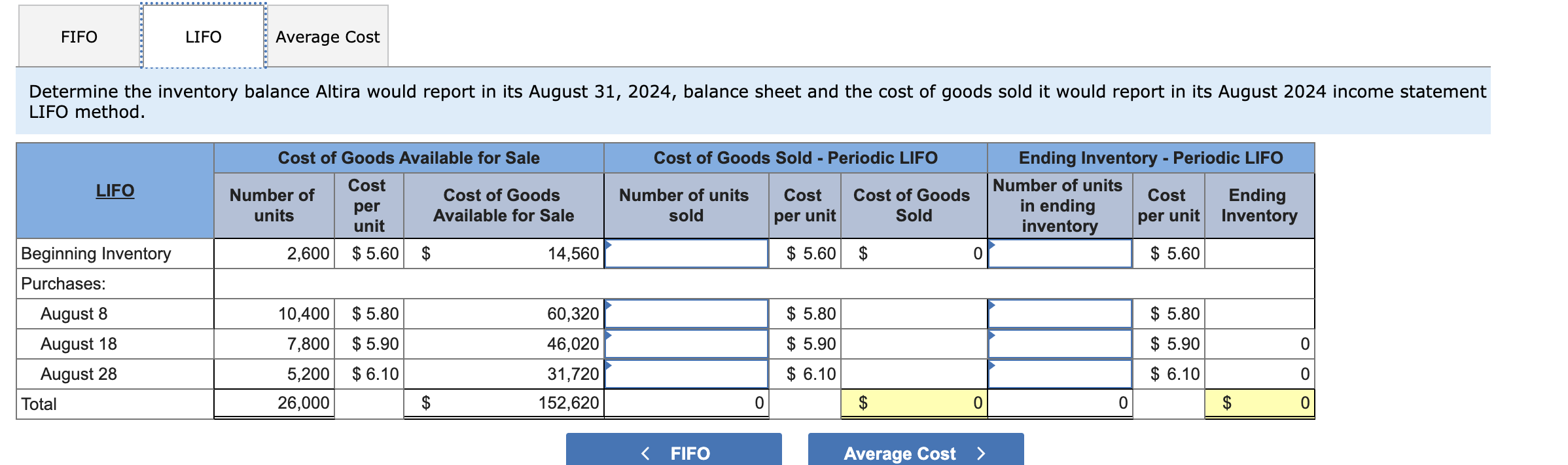
Task: Click the Ending Inventory - Periodic LIFO heading
Action: tap(1150, 158)
